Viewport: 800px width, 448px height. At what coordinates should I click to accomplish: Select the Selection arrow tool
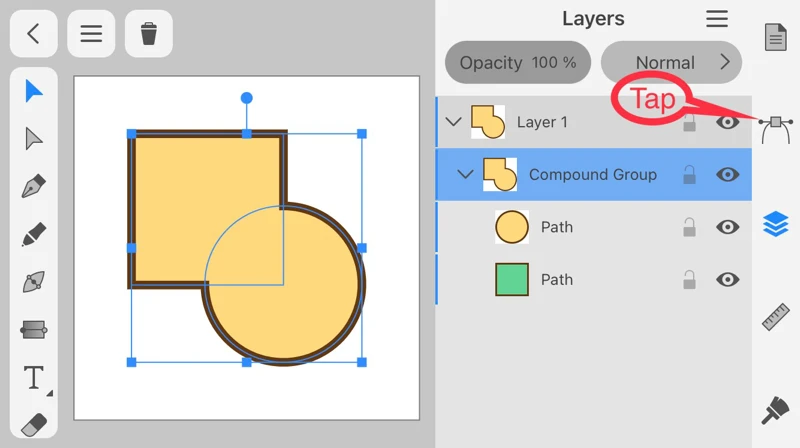(x=34, y=91)
